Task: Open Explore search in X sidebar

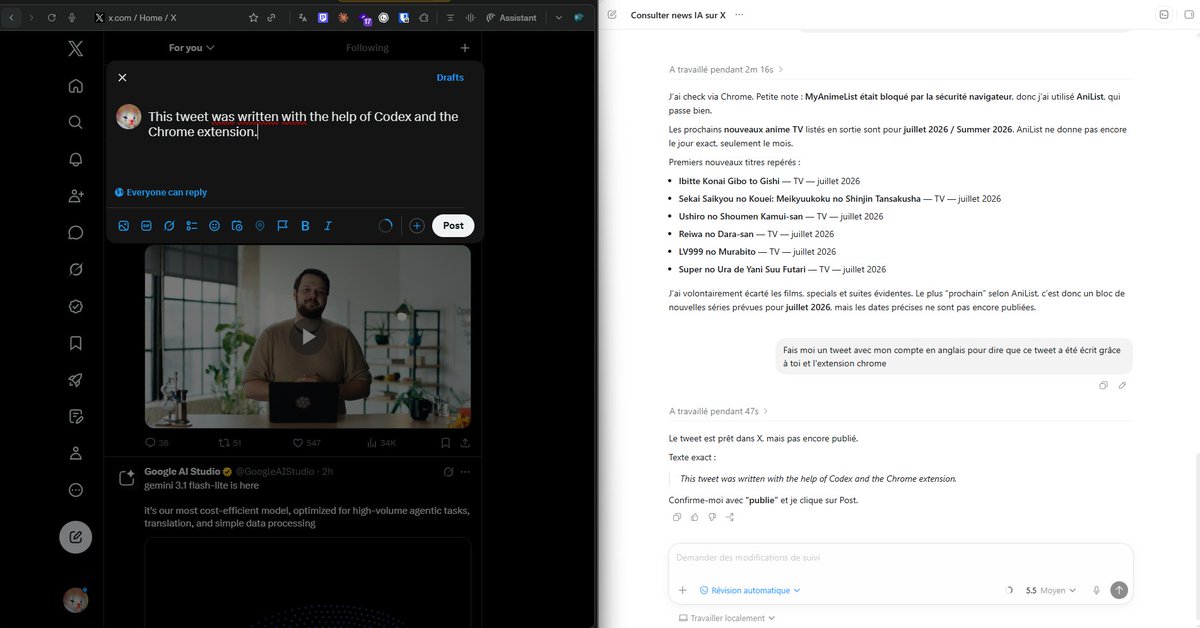Action: tap(76, 122)
